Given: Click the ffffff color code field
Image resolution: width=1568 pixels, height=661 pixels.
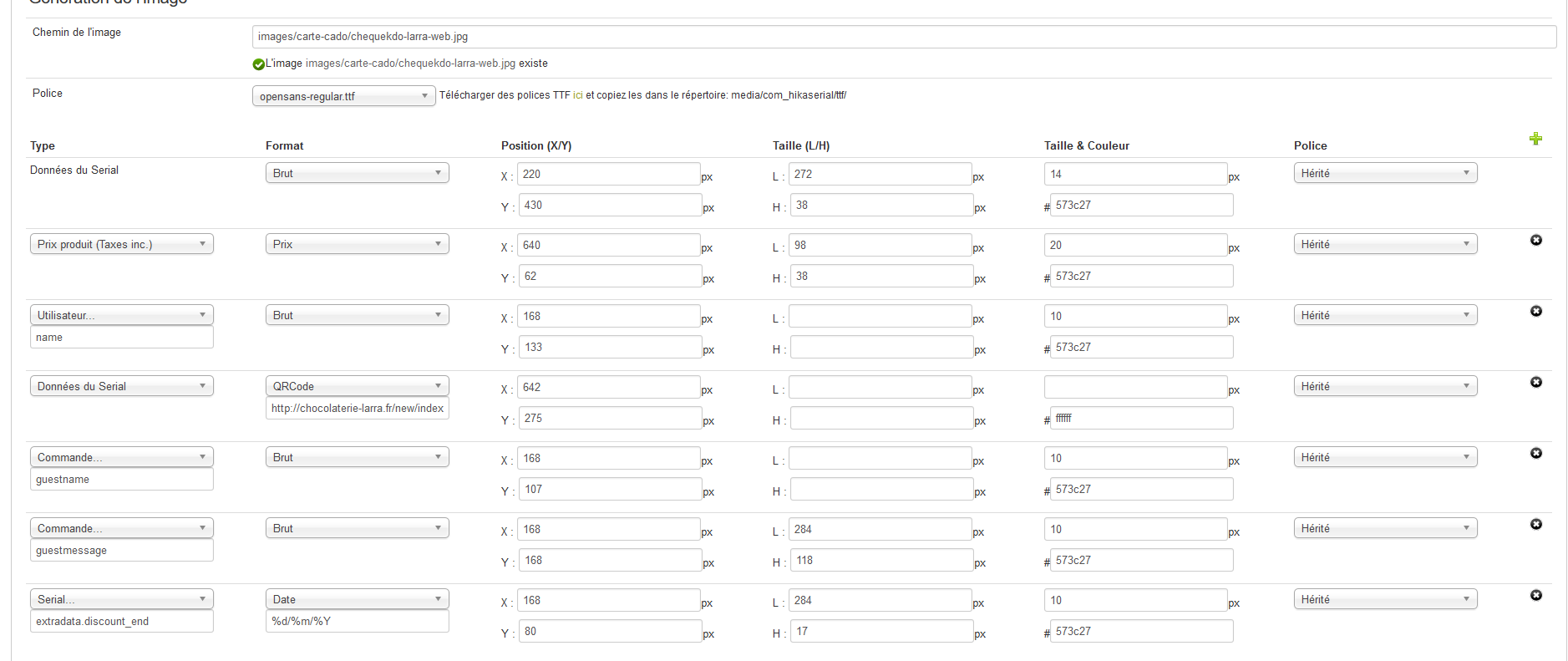Looking at the screenshot, I should click(x=1141, y=418).
